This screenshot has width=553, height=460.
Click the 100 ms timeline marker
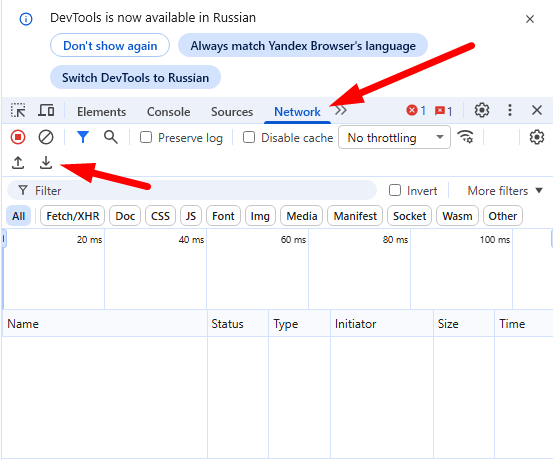pyautogui.click(x=495, y=240)
